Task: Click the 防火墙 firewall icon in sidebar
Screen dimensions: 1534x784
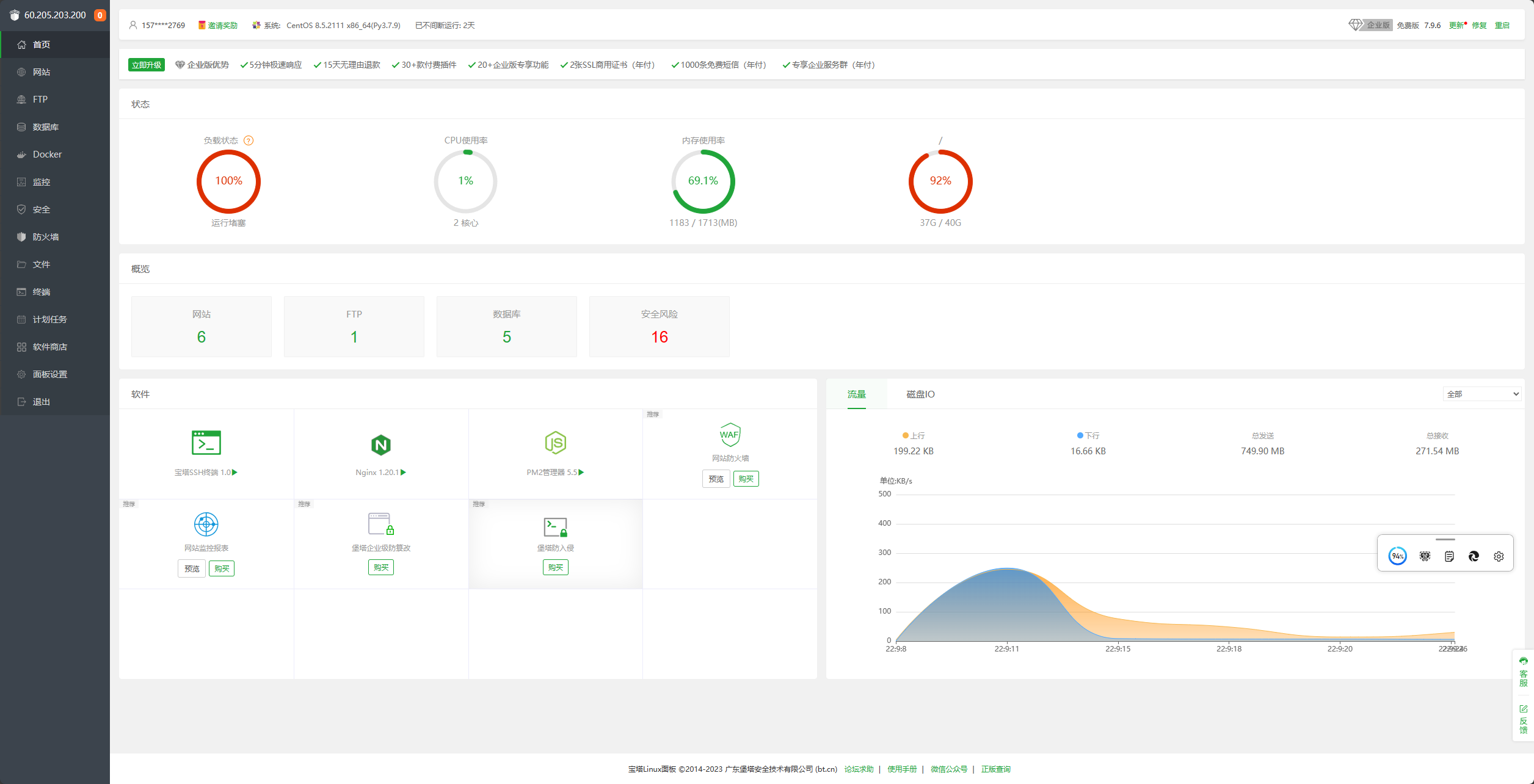Action: point(21,237)
